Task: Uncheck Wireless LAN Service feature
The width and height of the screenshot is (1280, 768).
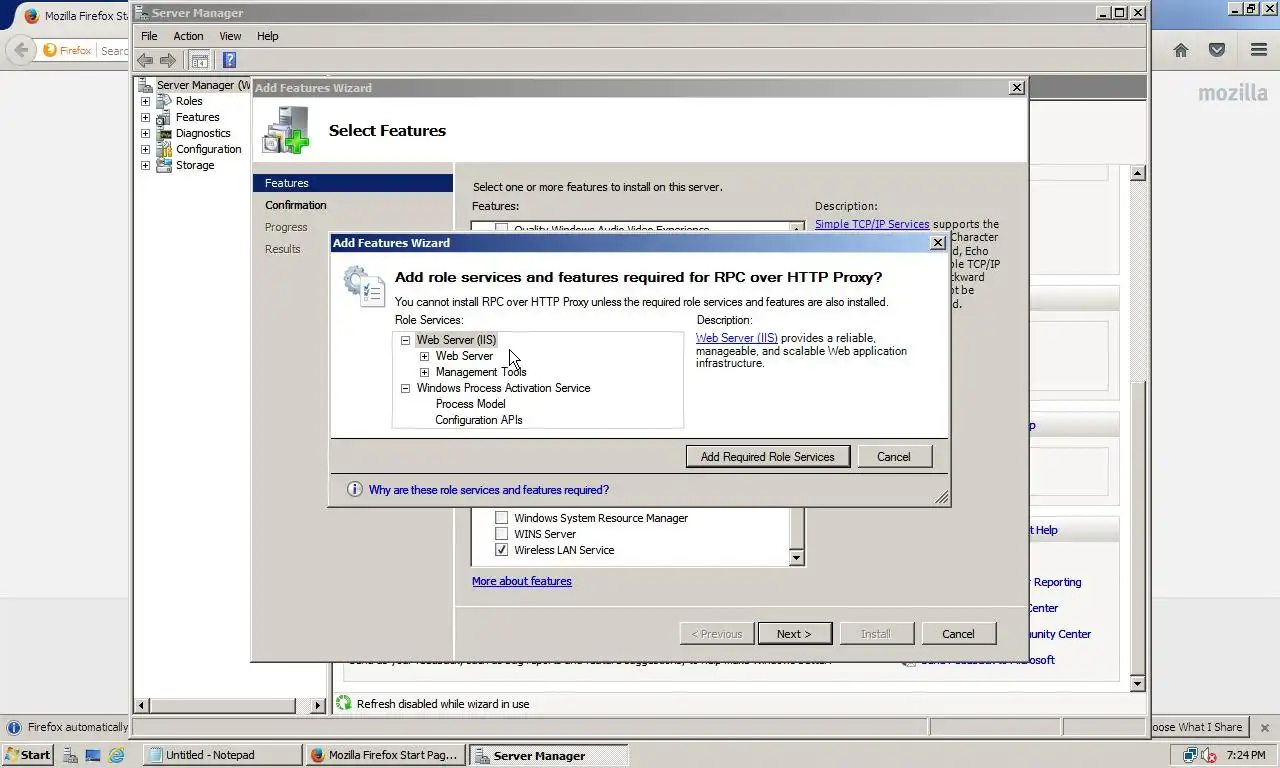Action: click(x=502, y=550)
